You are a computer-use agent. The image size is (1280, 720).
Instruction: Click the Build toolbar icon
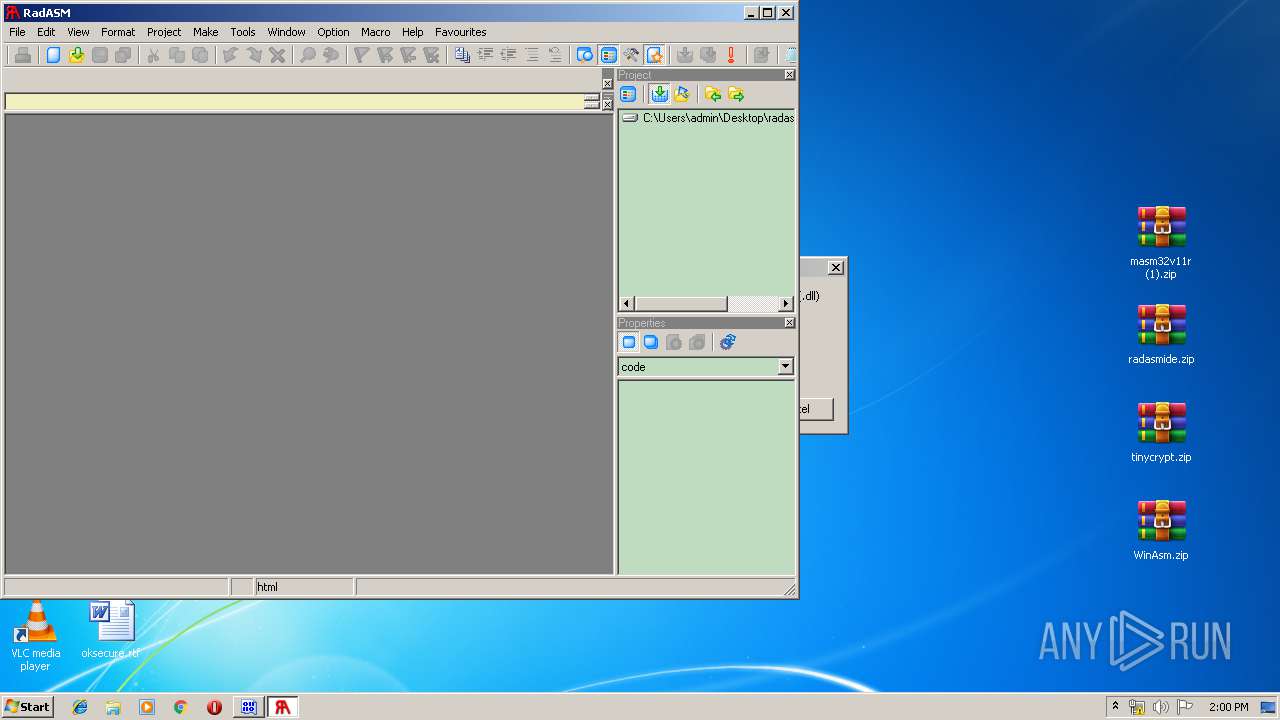coord(708,55)
